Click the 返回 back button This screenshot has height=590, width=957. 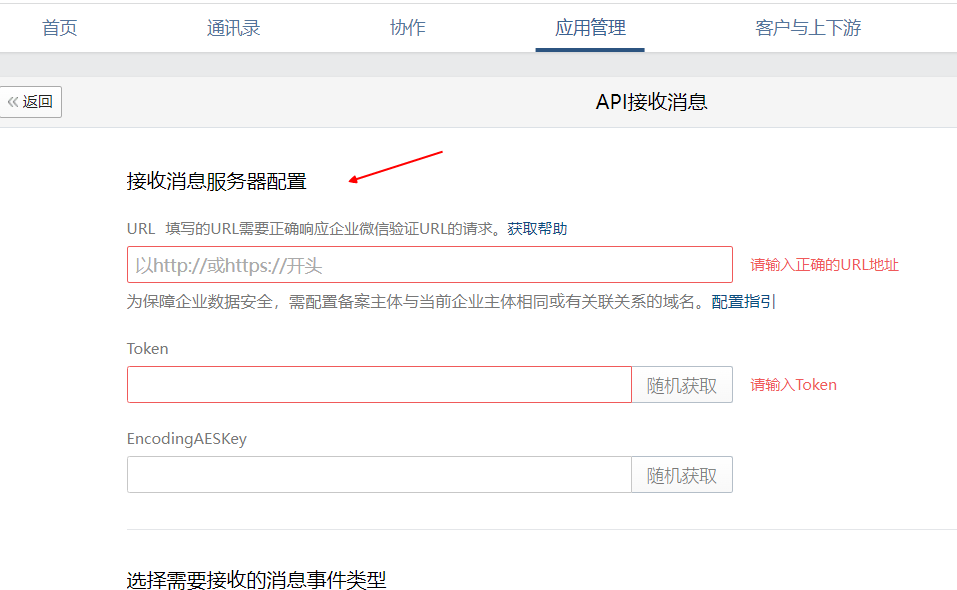pyautogui.click(x=31, y=102)
